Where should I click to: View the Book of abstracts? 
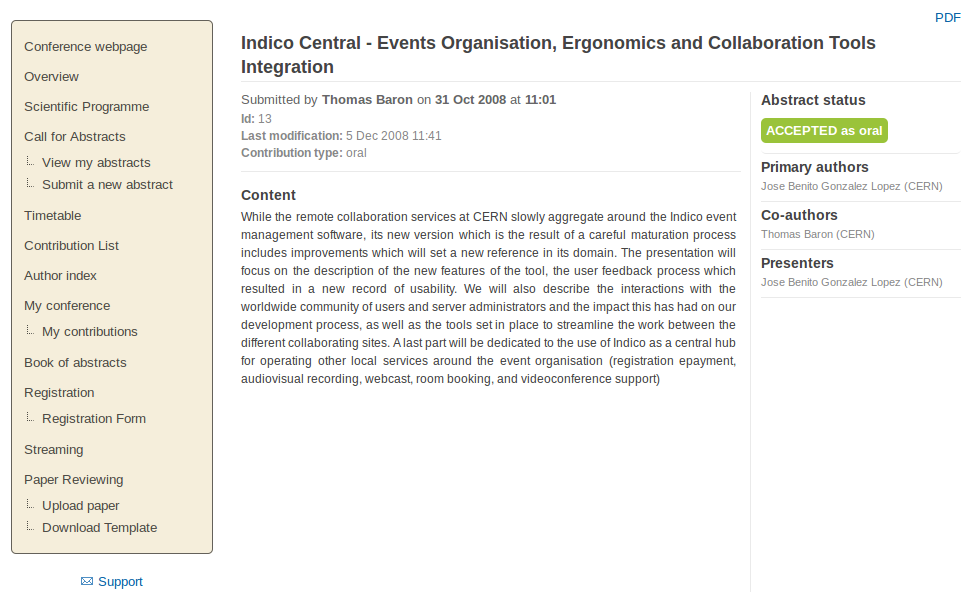tap(75, 362)
